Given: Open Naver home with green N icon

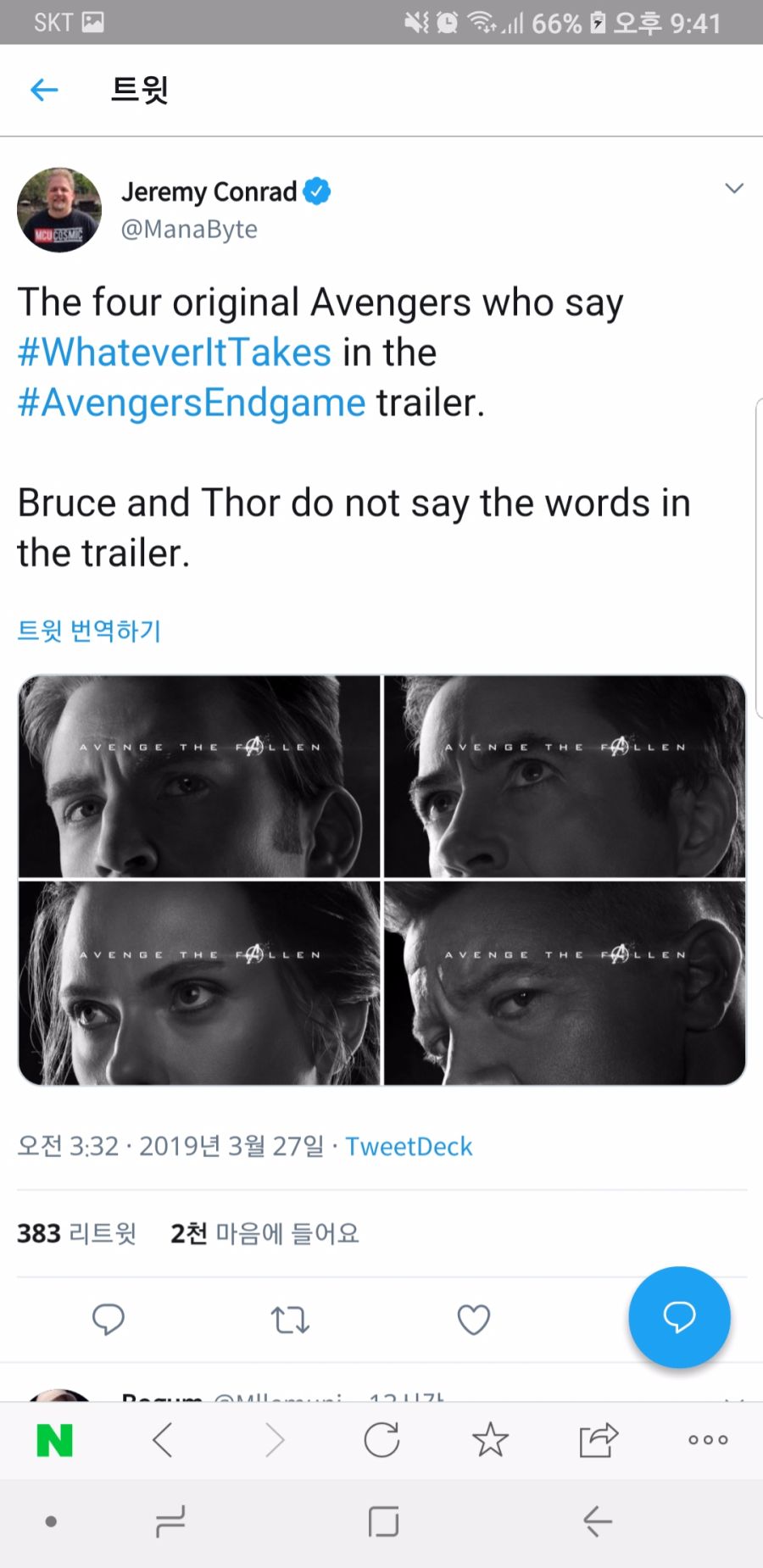Looking at the screenshot, I should [55, 1440].
